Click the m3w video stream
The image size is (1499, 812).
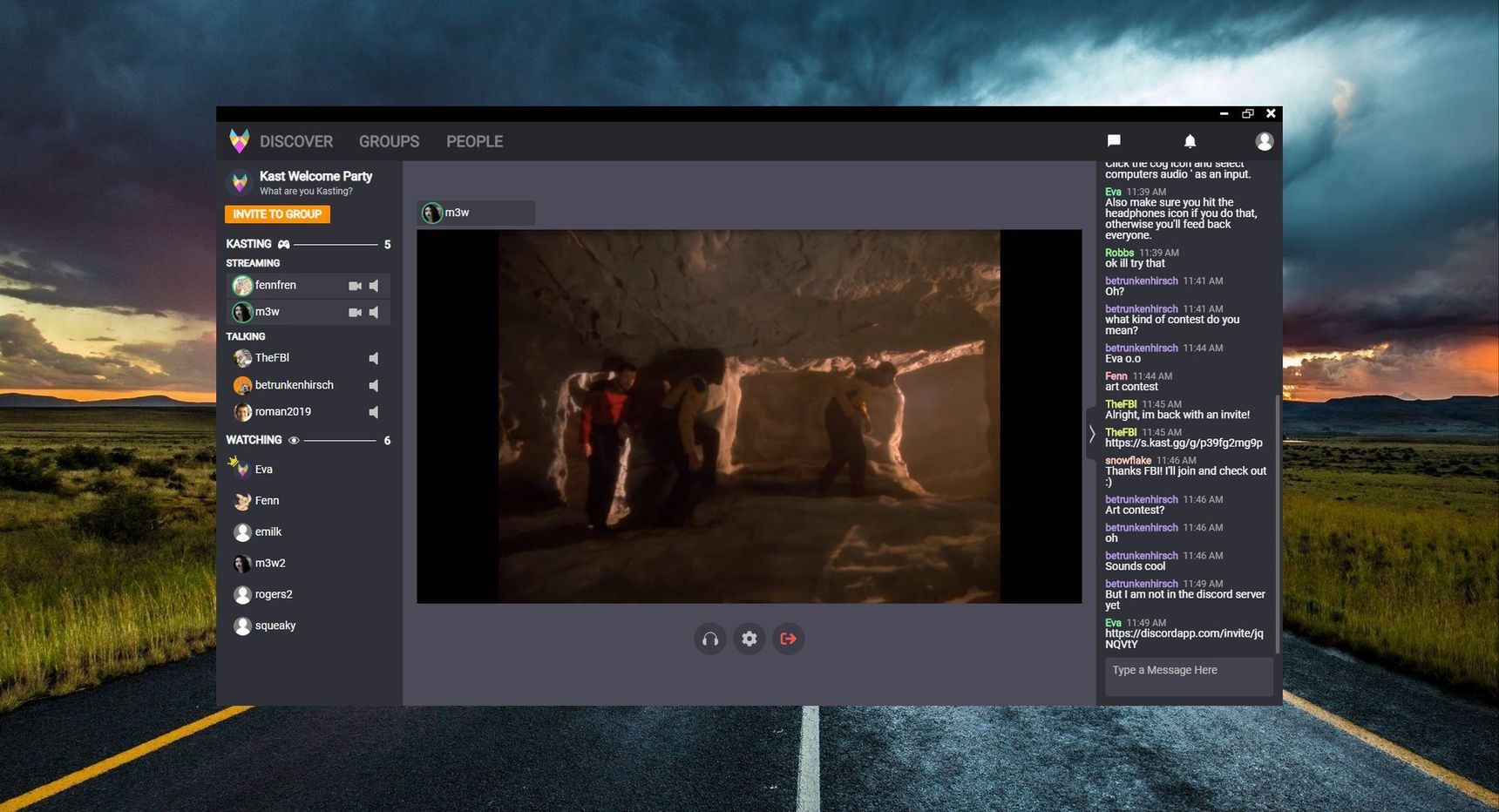749,416
